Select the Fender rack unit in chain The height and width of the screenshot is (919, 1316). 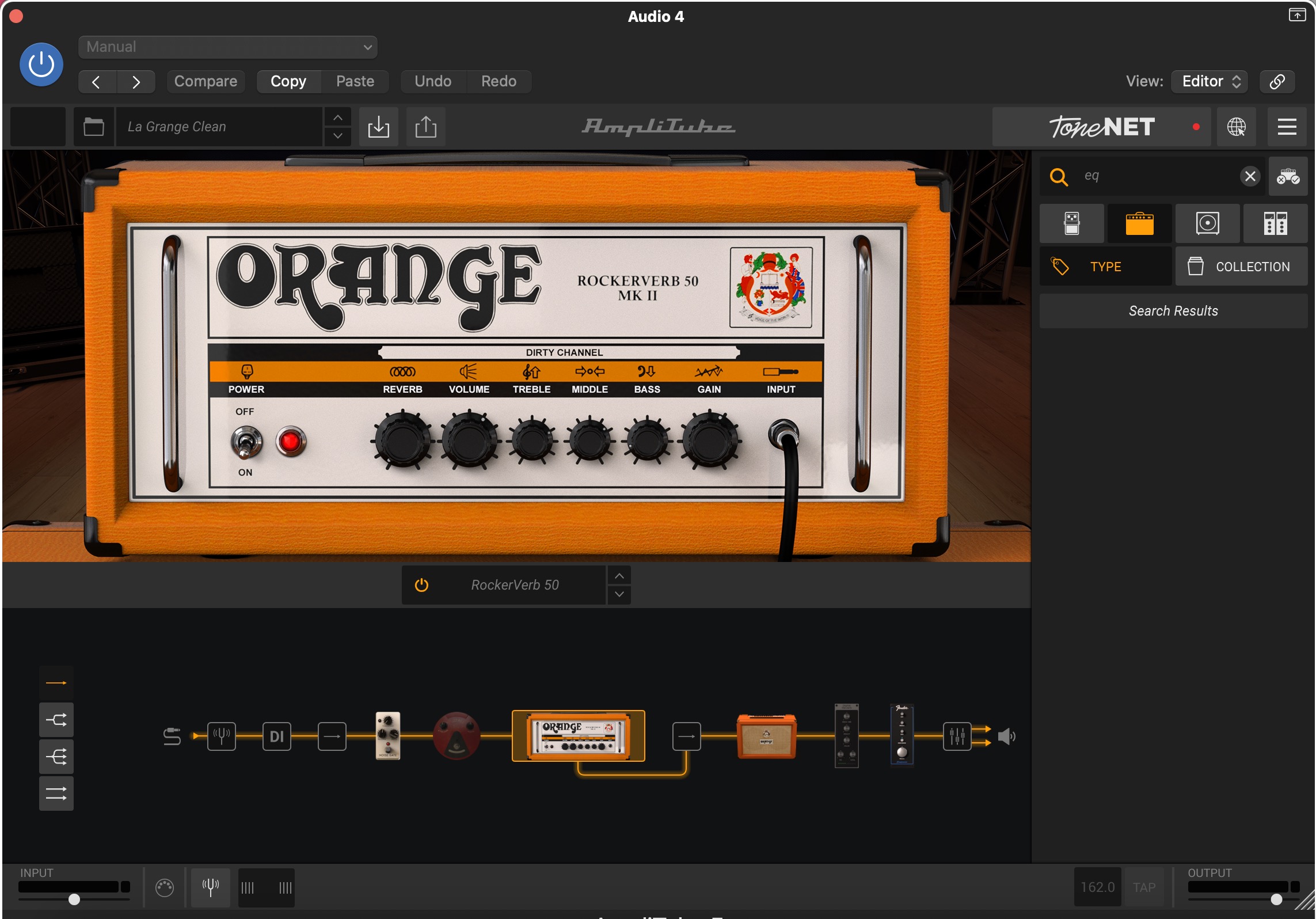point(902,735)
